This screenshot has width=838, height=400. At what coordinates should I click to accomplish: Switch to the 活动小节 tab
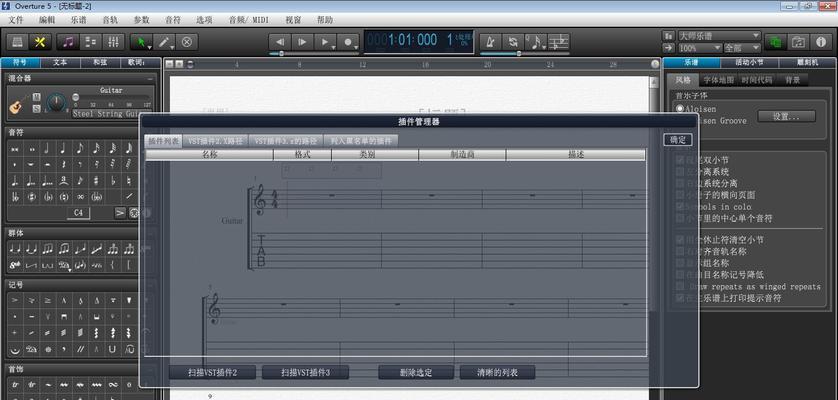click(749, 63)
